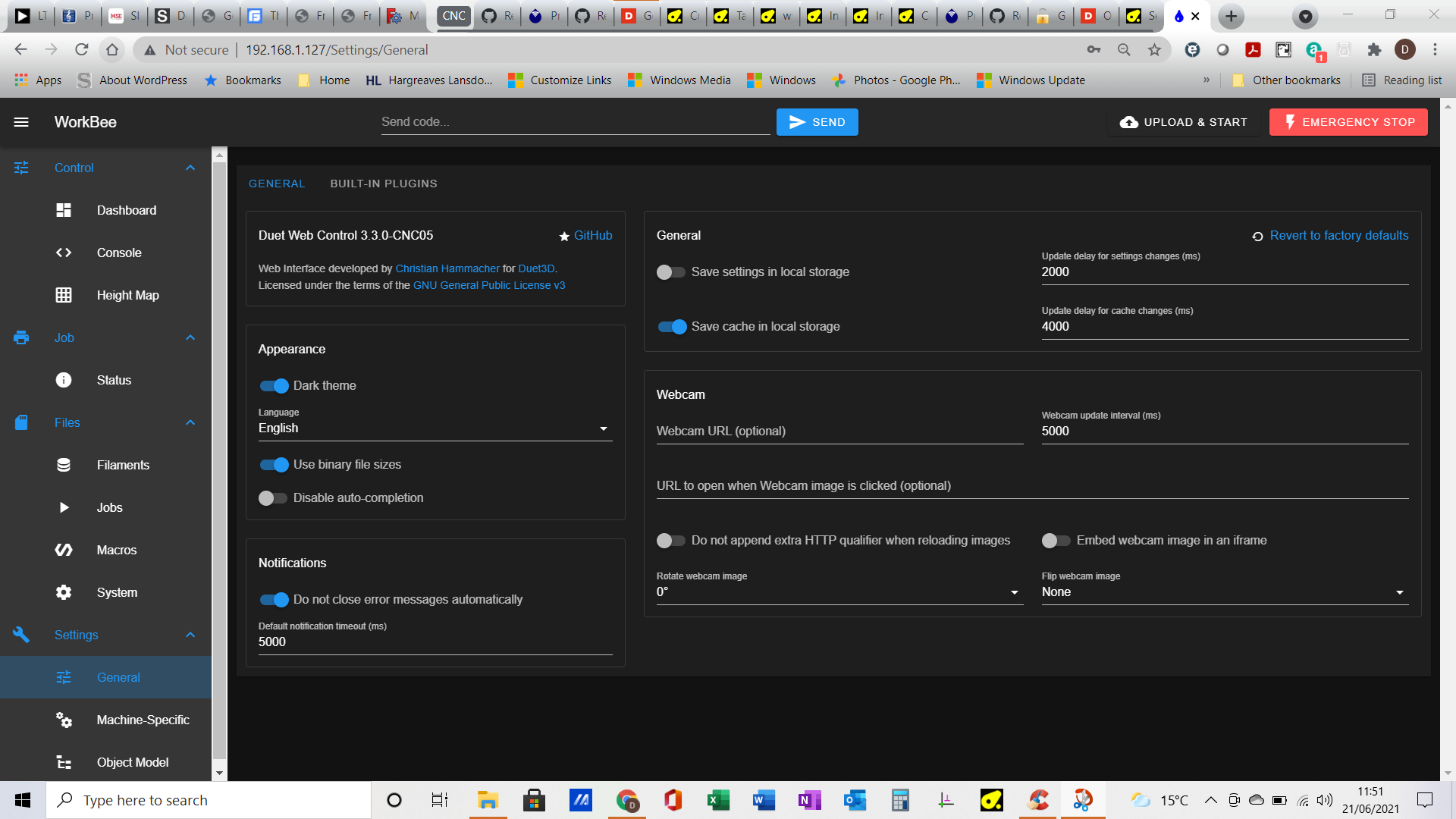Click the Macros icon in sidebar

point(65,549)
